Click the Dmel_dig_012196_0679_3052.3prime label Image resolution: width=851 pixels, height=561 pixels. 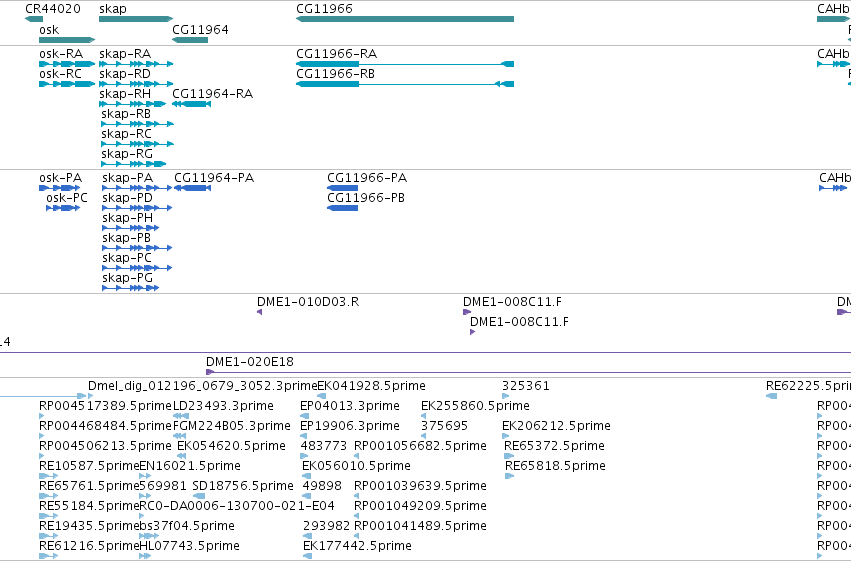[202, 386]
